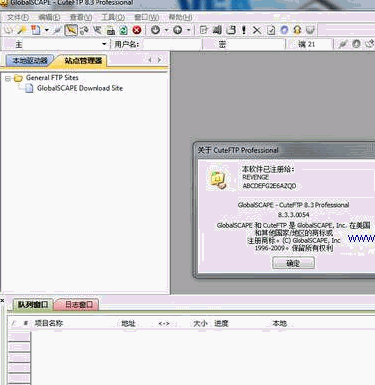This screenshot has width=375, height=385.
Task: Click the new document icon in toolbar
Action: pyautogui.click(x=35, y=30)
